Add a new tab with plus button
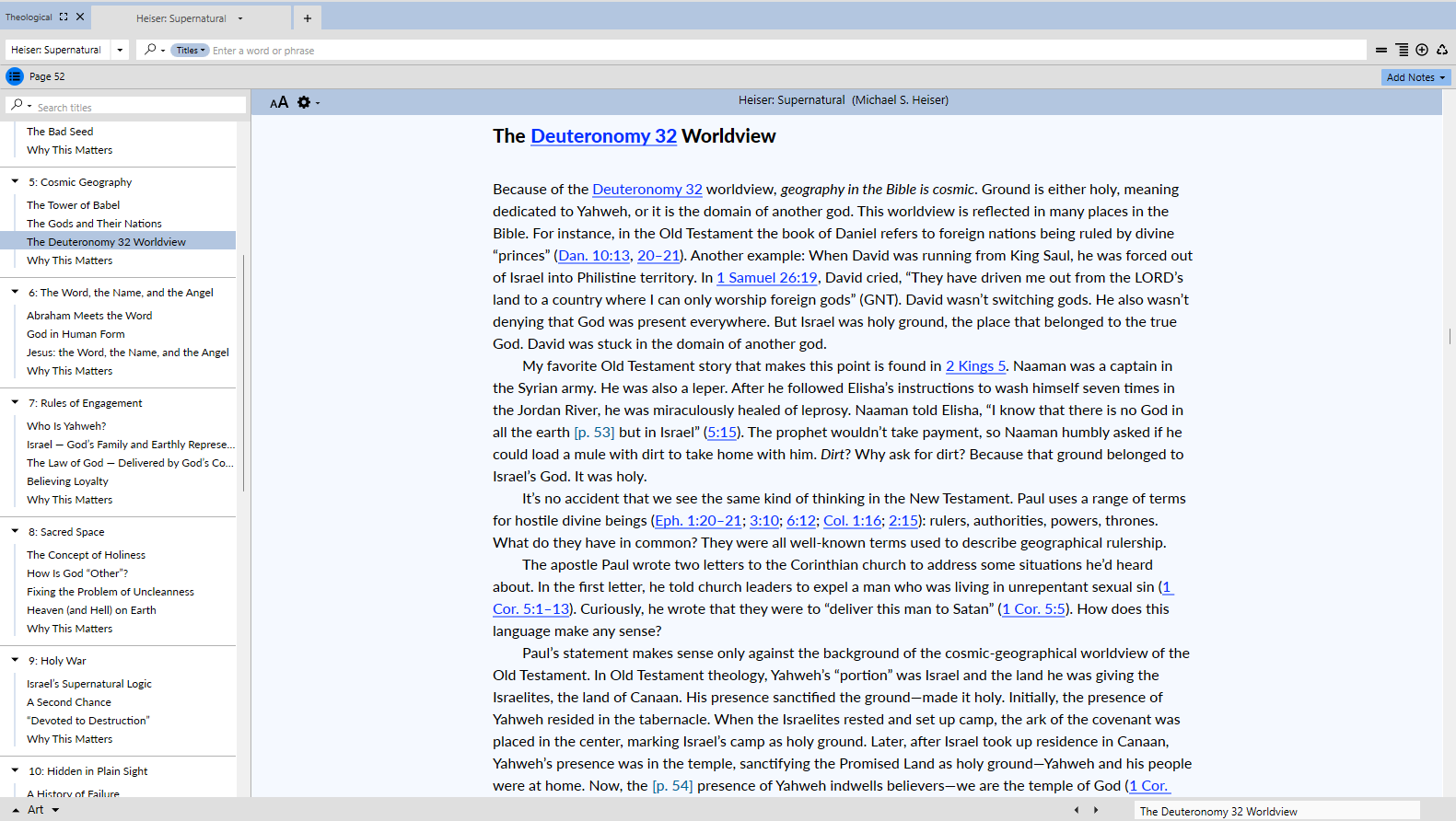Screen dimensions: 1456x821 tap(308, 17)
